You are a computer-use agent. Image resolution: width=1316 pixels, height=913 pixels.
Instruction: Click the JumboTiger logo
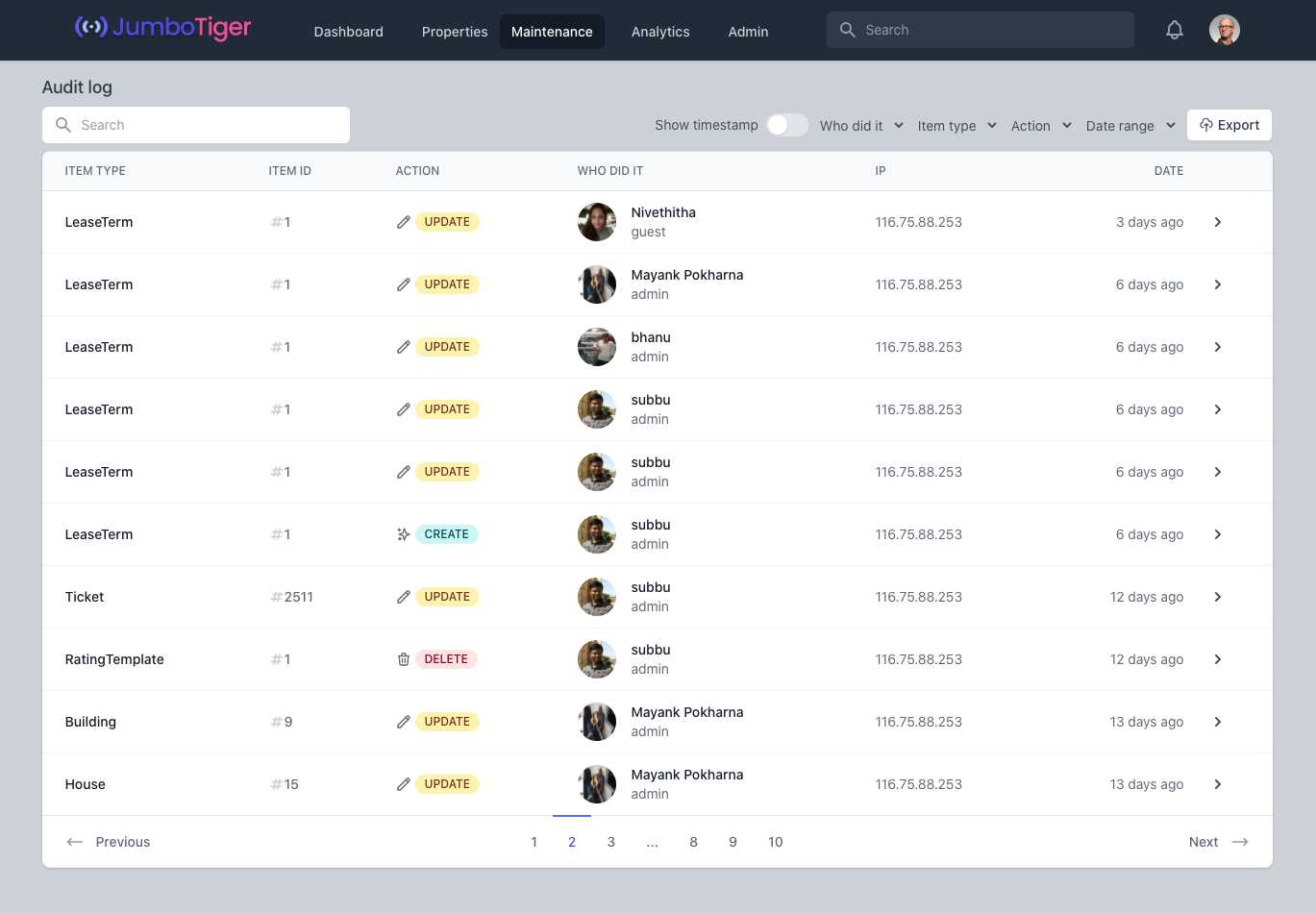click(162, 28)
